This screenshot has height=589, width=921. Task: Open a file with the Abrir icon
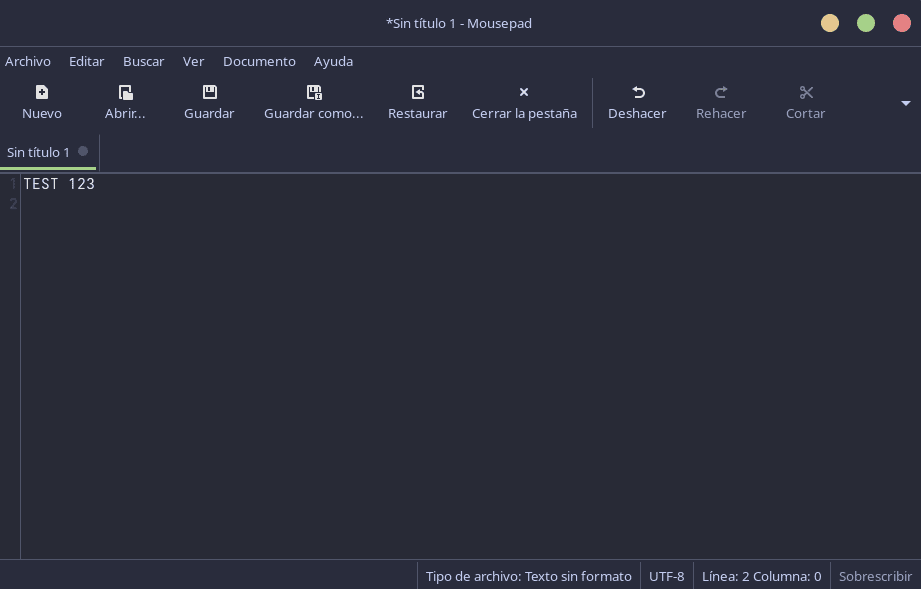(x=126, y=93)
